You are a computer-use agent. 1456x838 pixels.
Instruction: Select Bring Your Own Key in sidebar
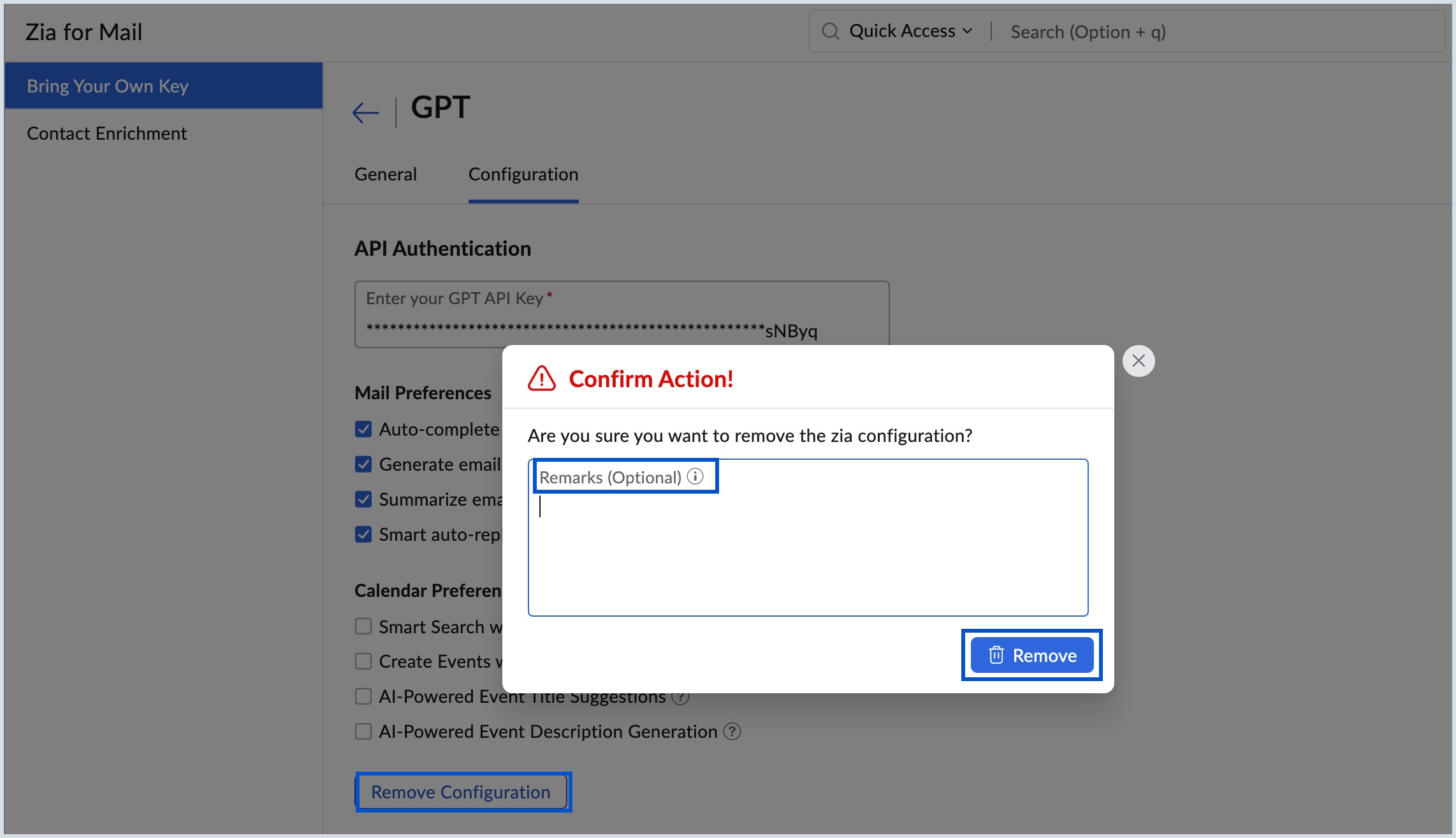pos(108,85)
